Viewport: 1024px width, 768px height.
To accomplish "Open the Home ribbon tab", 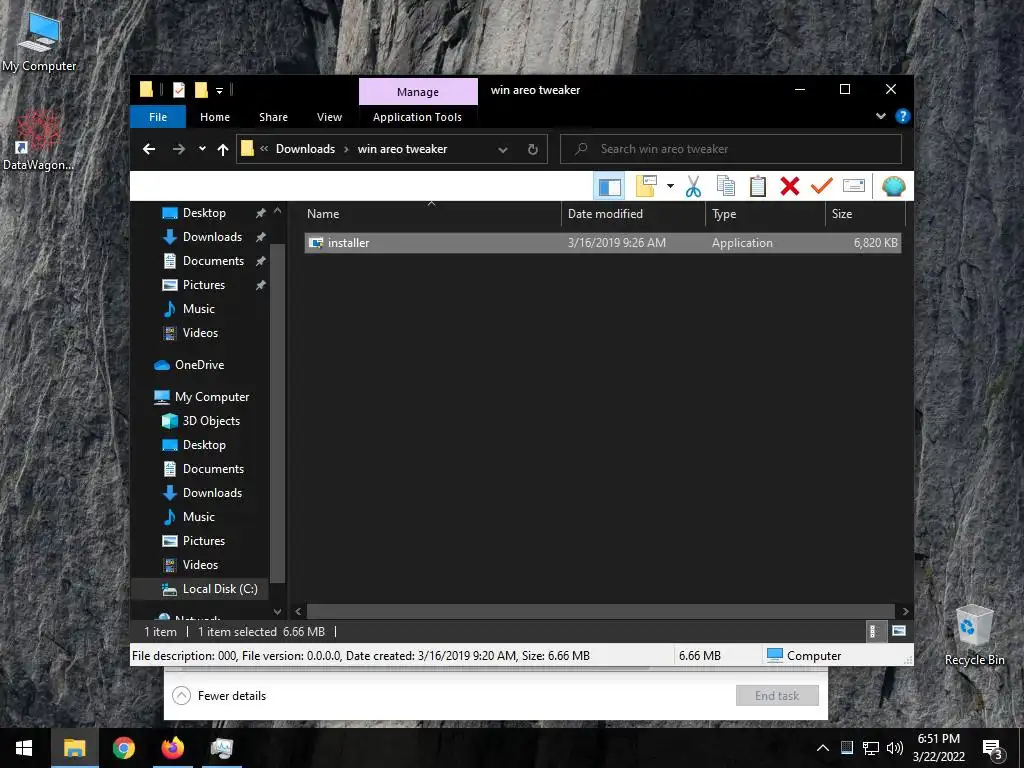I will (215, 117).
